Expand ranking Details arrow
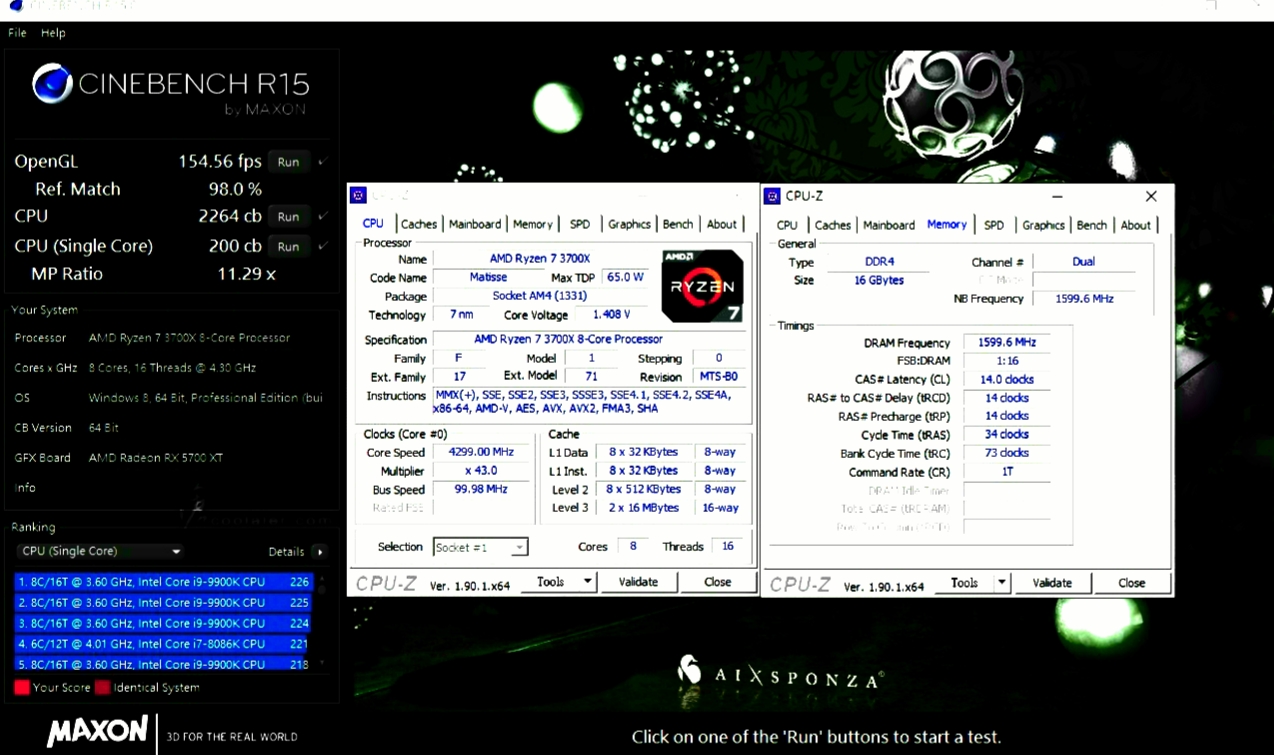 [x=320, y=552]
